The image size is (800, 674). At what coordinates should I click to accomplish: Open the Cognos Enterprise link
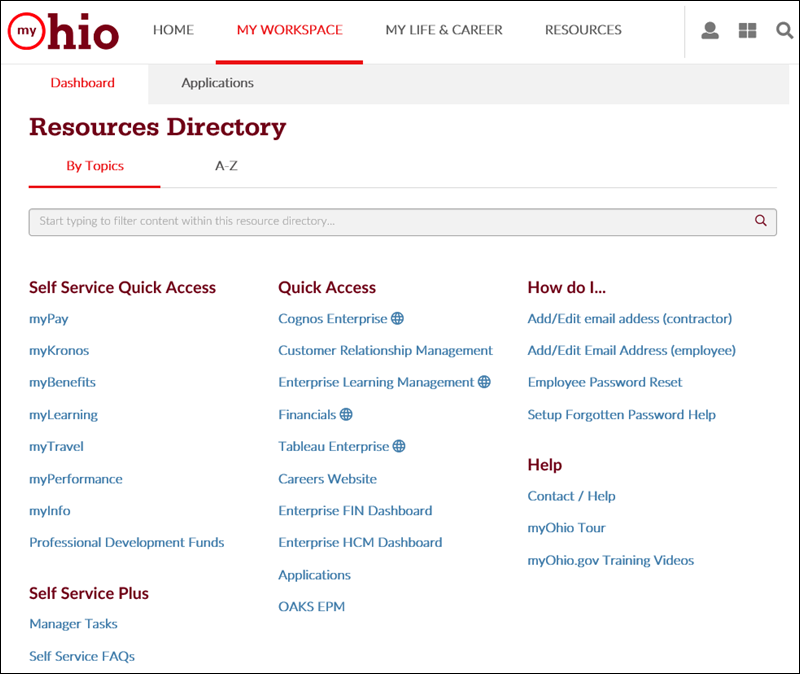pyautogui.click(x=333, y=319)
